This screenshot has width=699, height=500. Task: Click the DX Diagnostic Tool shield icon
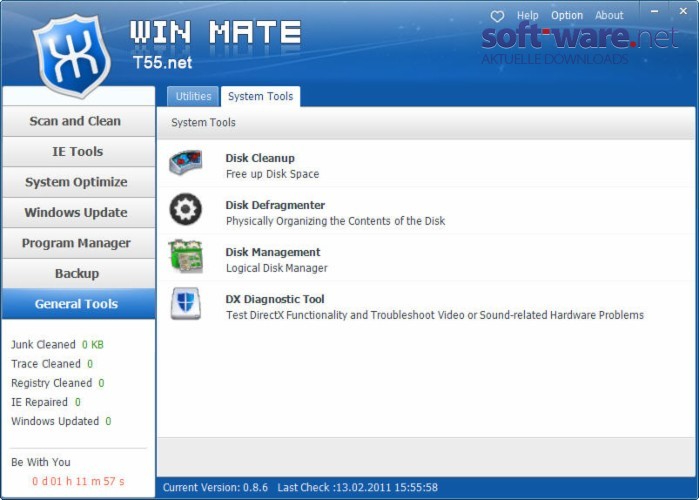tap(185, 303)
